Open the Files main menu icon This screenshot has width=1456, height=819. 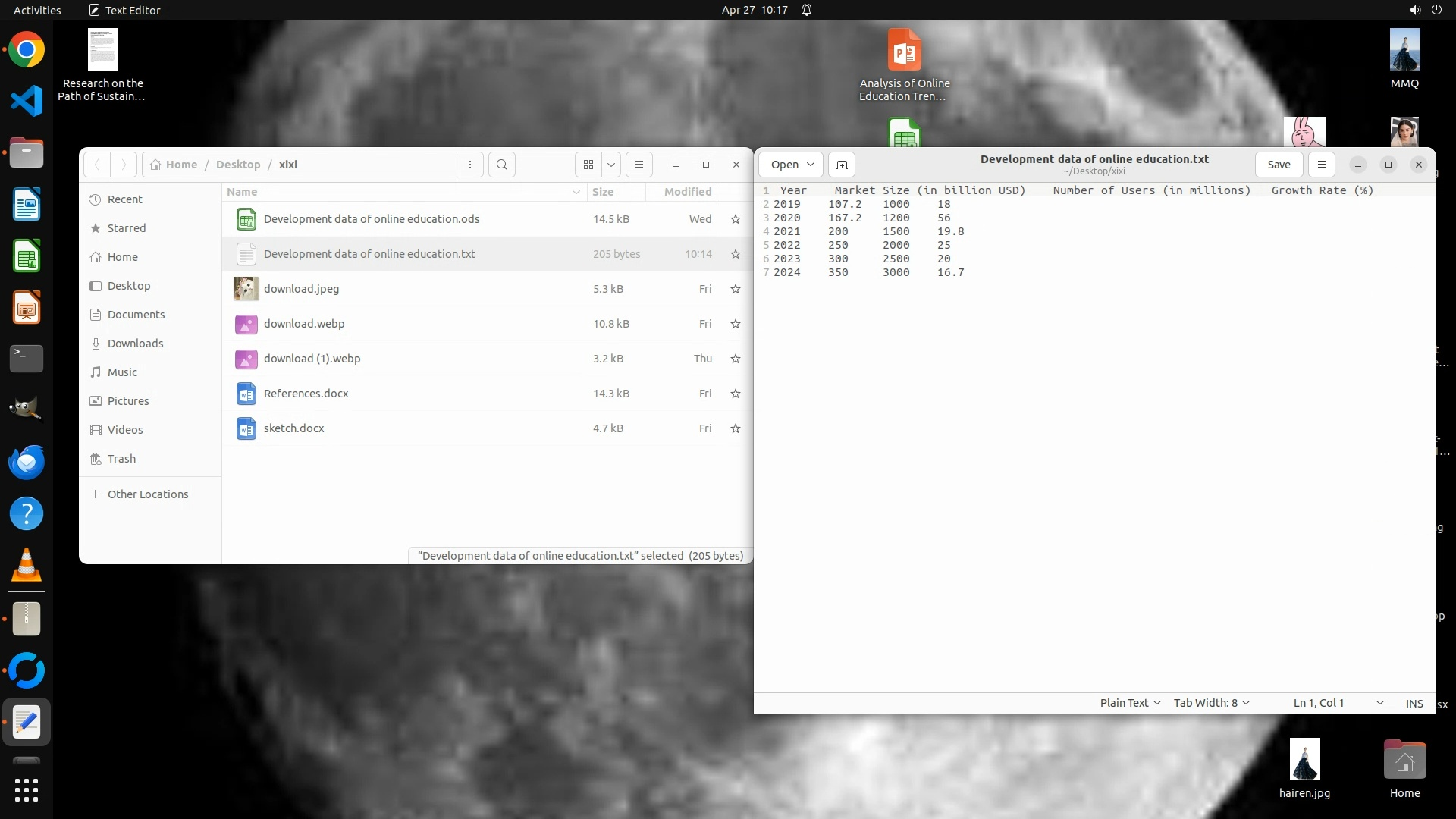(639, 165)
